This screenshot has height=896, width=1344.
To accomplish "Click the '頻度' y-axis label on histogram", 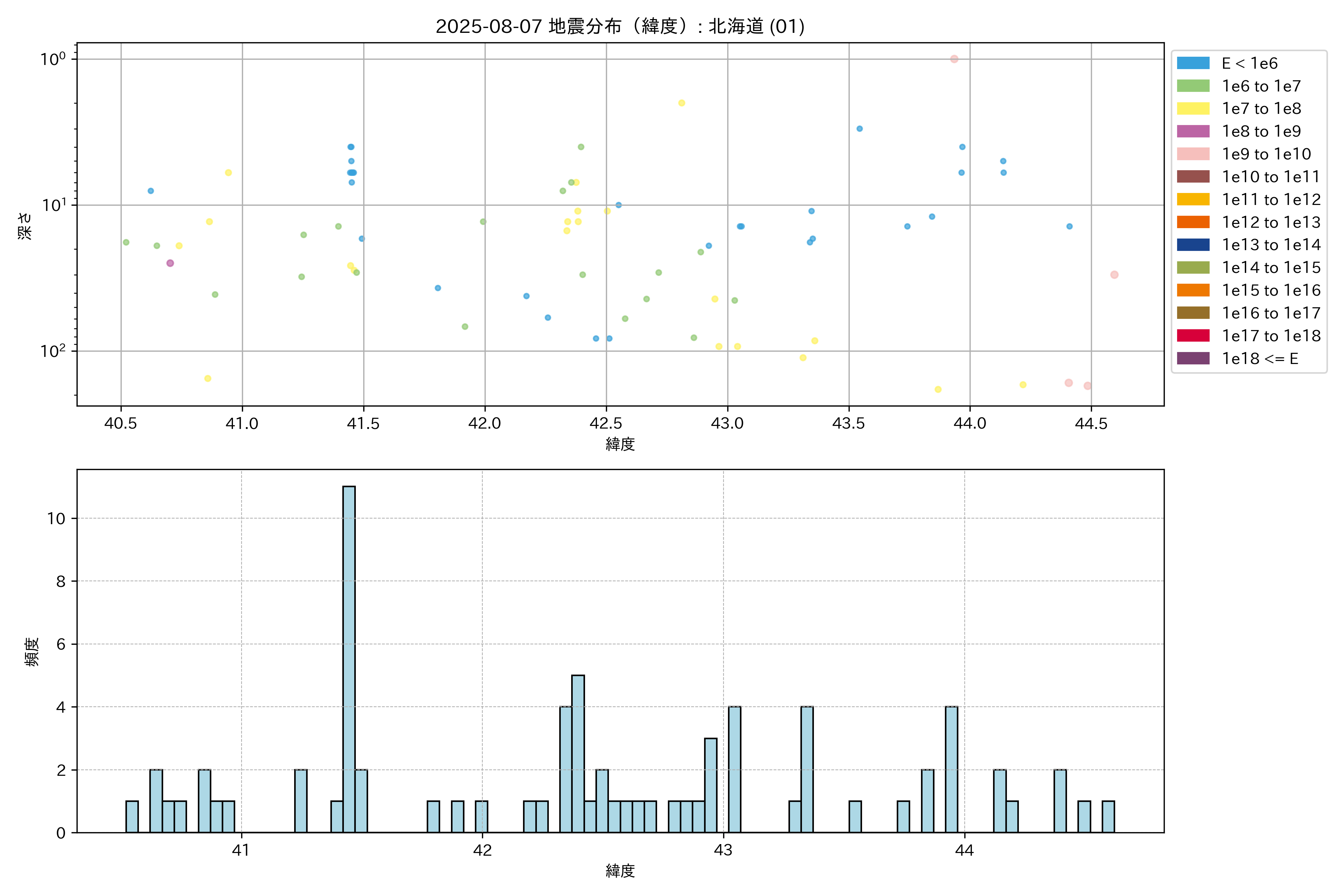I will pyautogui.click(x=32, y=651).
